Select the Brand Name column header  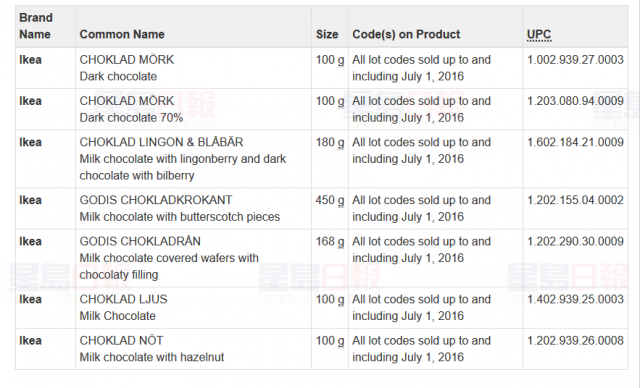[x=36, y=26]
